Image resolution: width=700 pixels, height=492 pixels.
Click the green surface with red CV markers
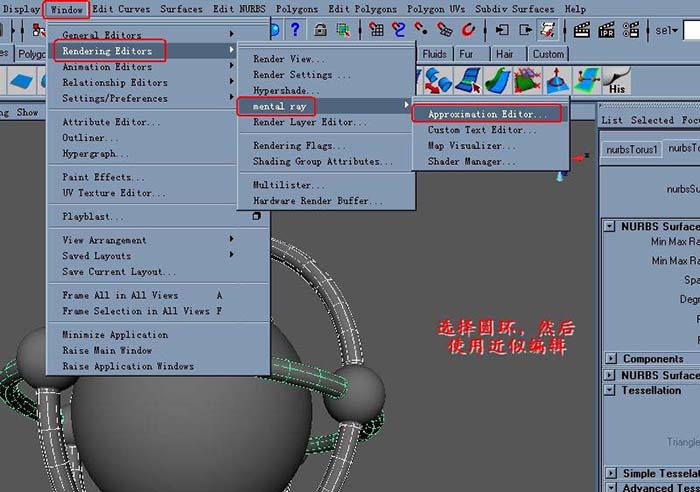(x=528, y=81)
